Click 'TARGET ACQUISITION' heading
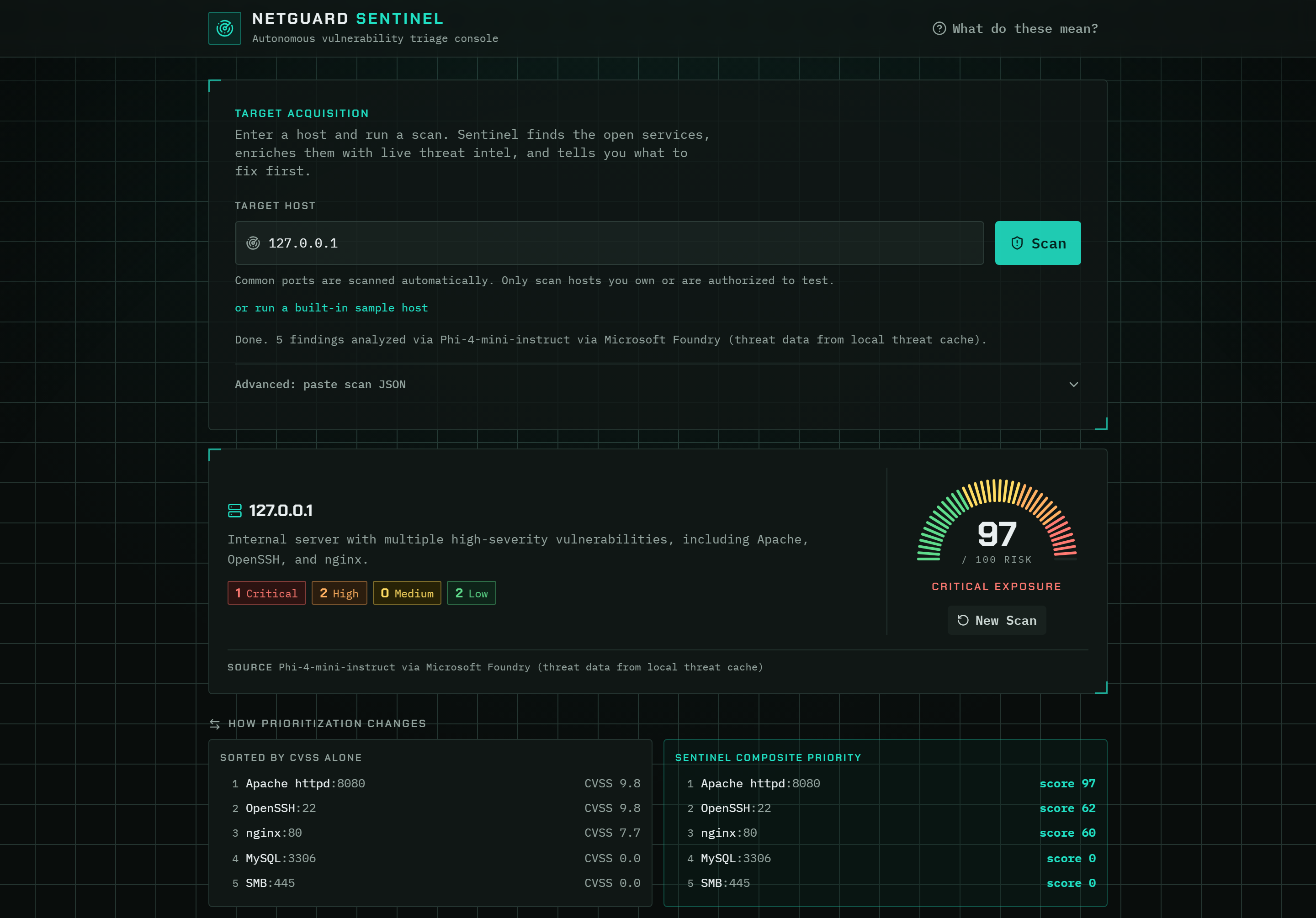Image resolution: width=1316 pixels, height=918 pixels. (302, 113)
